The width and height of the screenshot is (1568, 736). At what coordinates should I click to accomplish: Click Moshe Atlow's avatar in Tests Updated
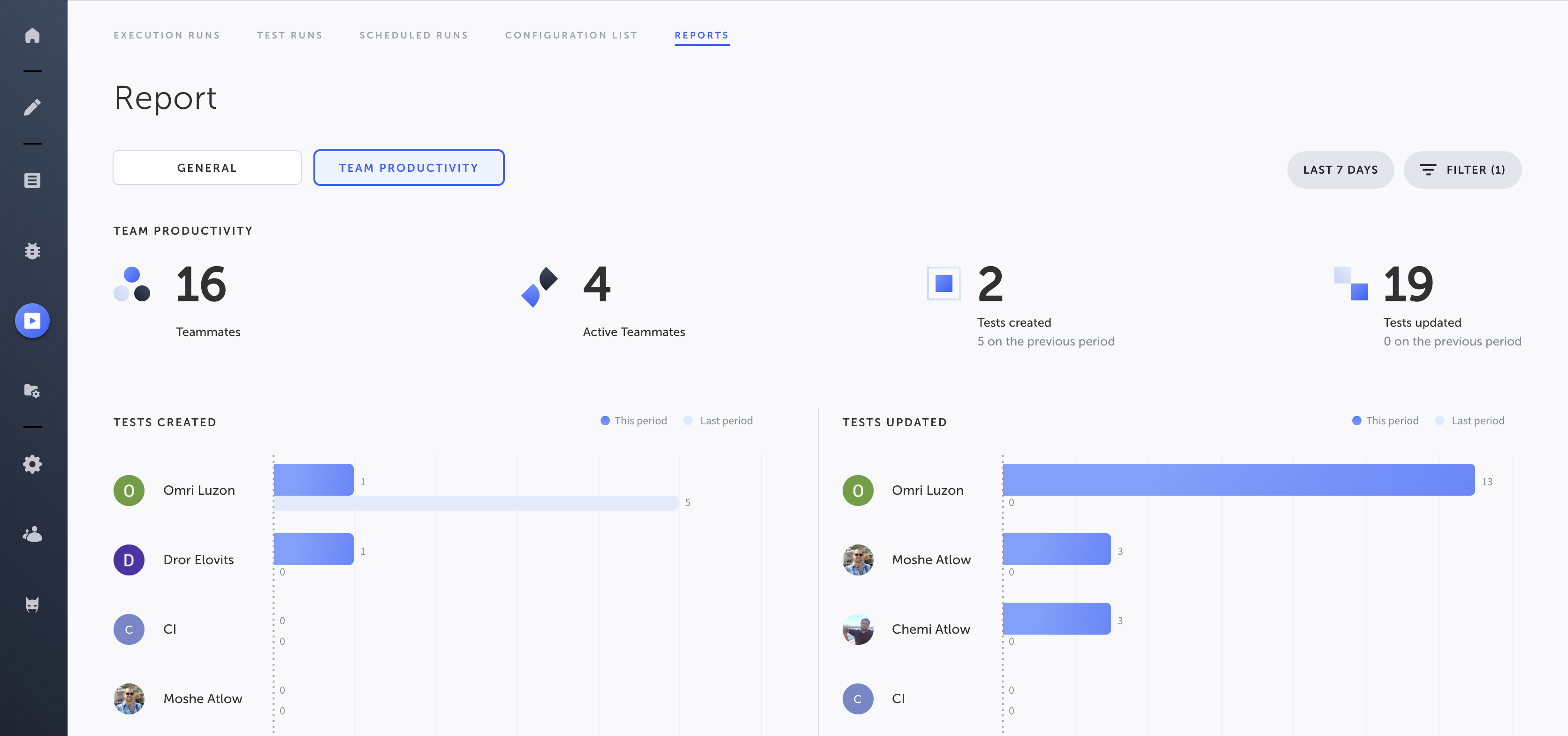tap(858, 560)
